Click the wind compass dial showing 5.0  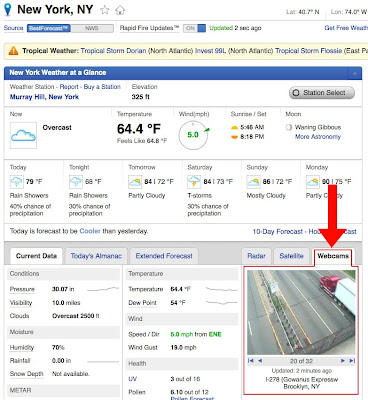[x=194, y=135]
